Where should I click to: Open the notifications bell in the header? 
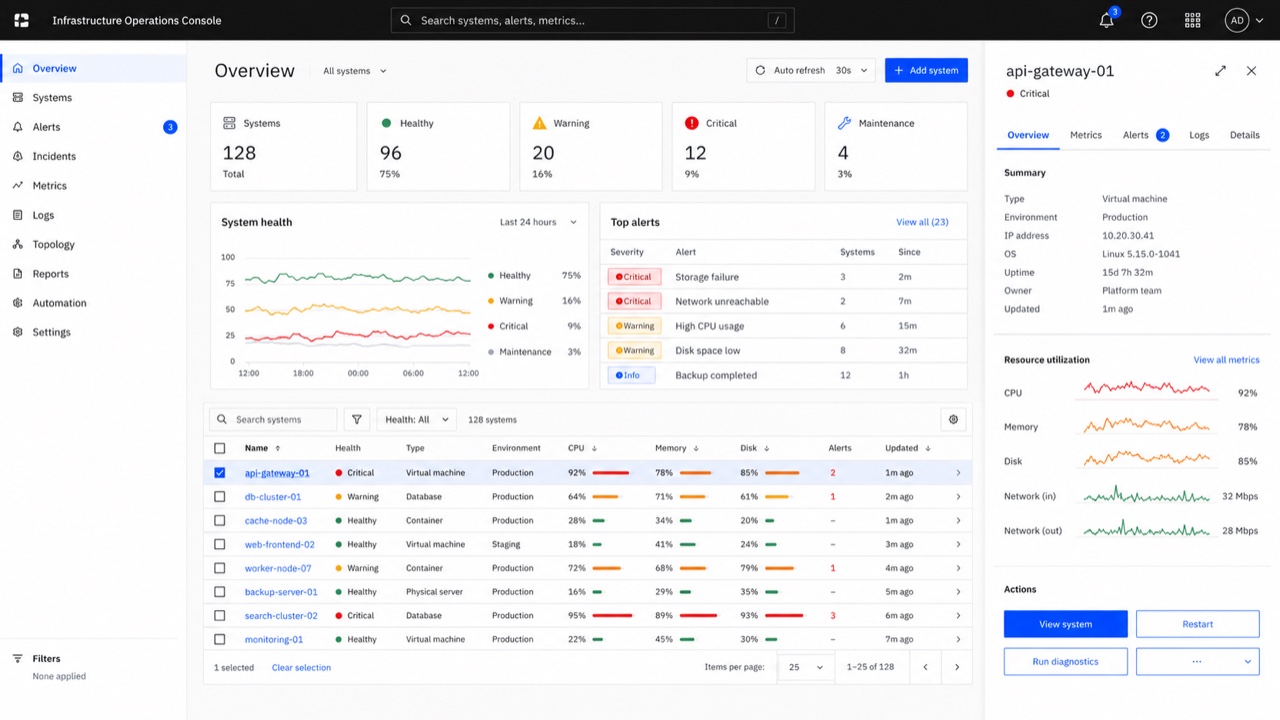[x=1106, y=20]
